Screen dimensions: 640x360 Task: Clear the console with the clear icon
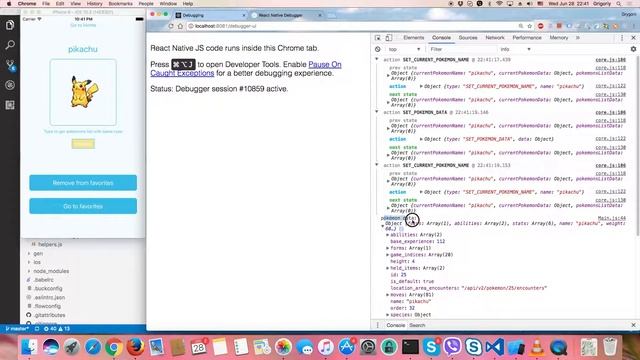378,49
